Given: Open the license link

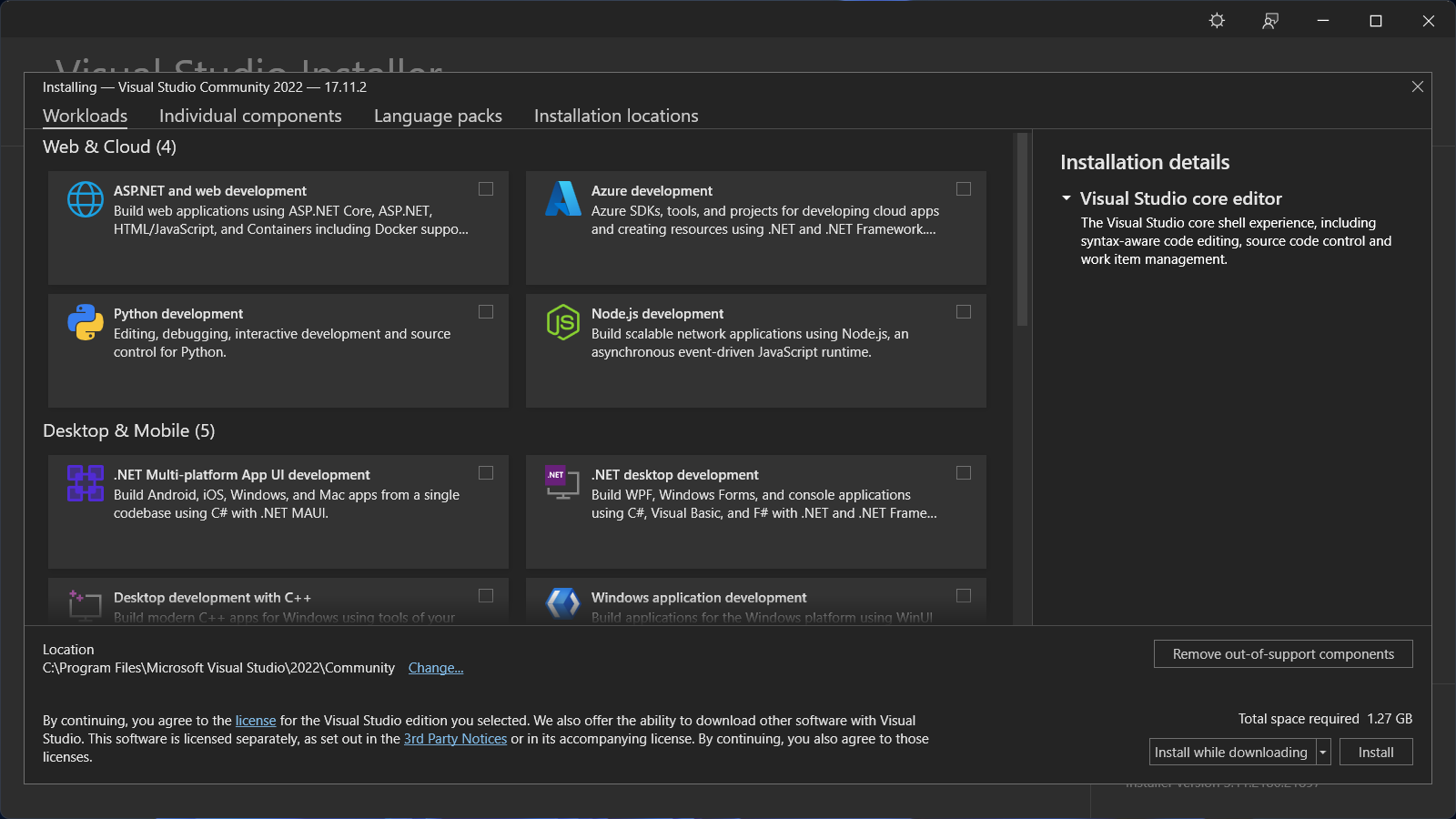Looking at the screenshot, I should [256, 721].
